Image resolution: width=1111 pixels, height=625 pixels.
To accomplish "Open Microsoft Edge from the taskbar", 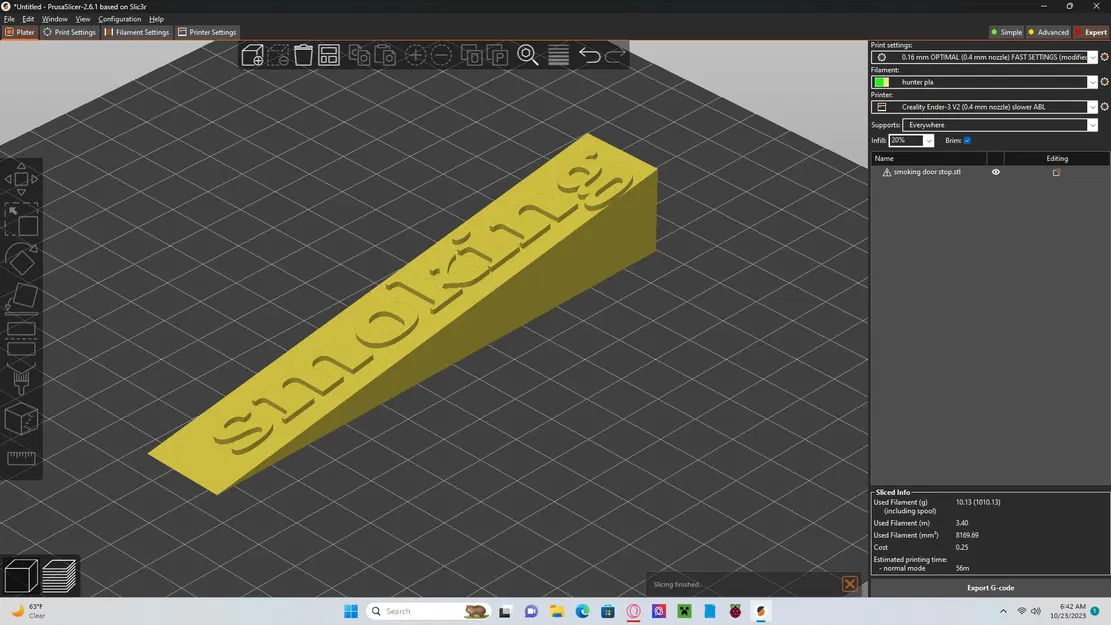I will click(582, 611).
